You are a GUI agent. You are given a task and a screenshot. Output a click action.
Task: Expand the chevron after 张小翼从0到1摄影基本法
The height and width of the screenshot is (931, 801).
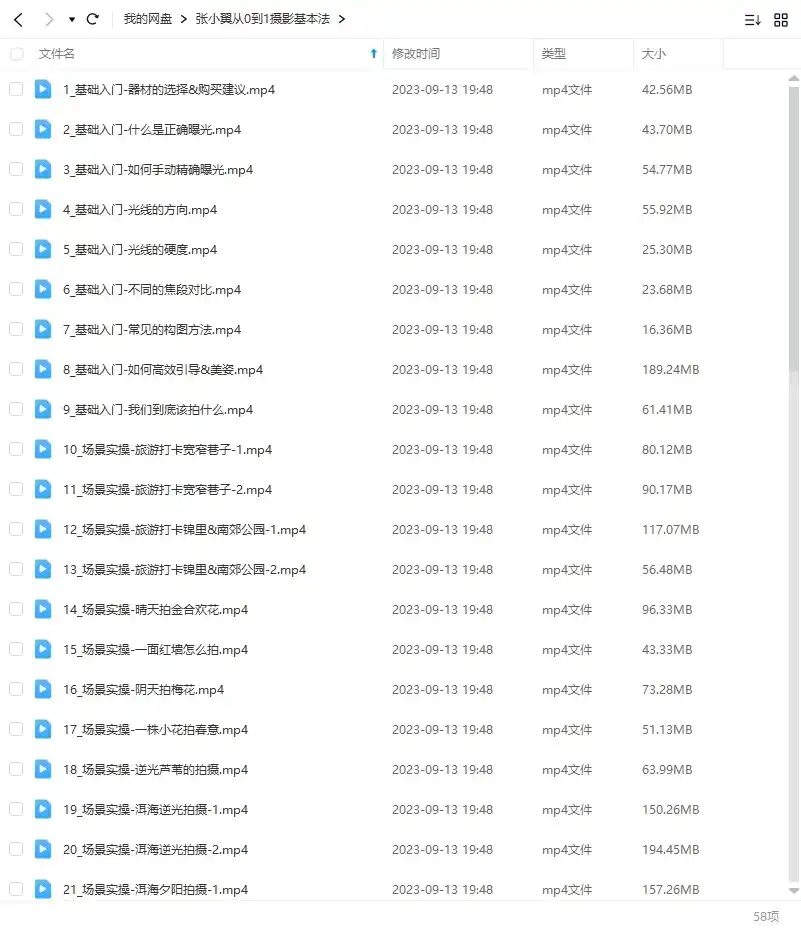pyautogui.click(x=341, y=19)
